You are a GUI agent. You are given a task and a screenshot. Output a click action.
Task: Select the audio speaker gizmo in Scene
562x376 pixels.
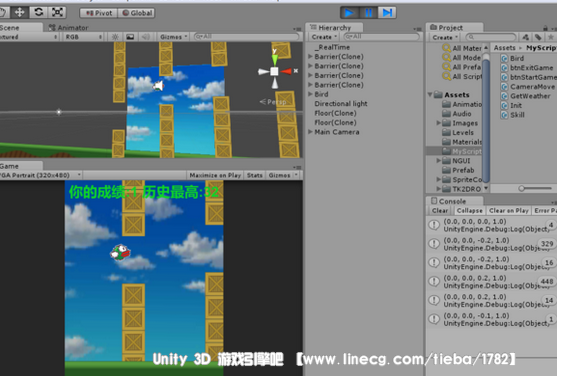[x=158, y=85]
